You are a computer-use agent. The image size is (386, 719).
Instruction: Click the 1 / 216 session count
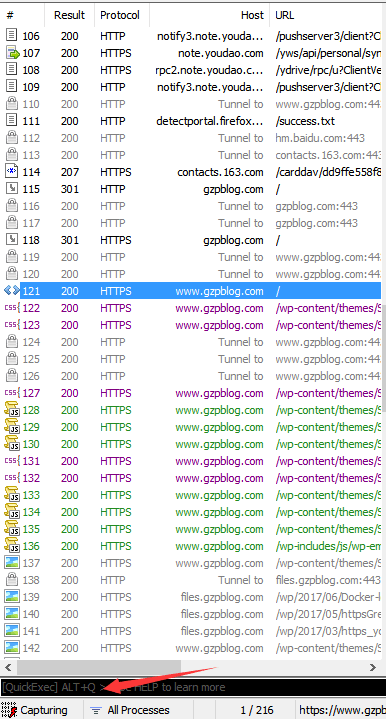[257, 710]
